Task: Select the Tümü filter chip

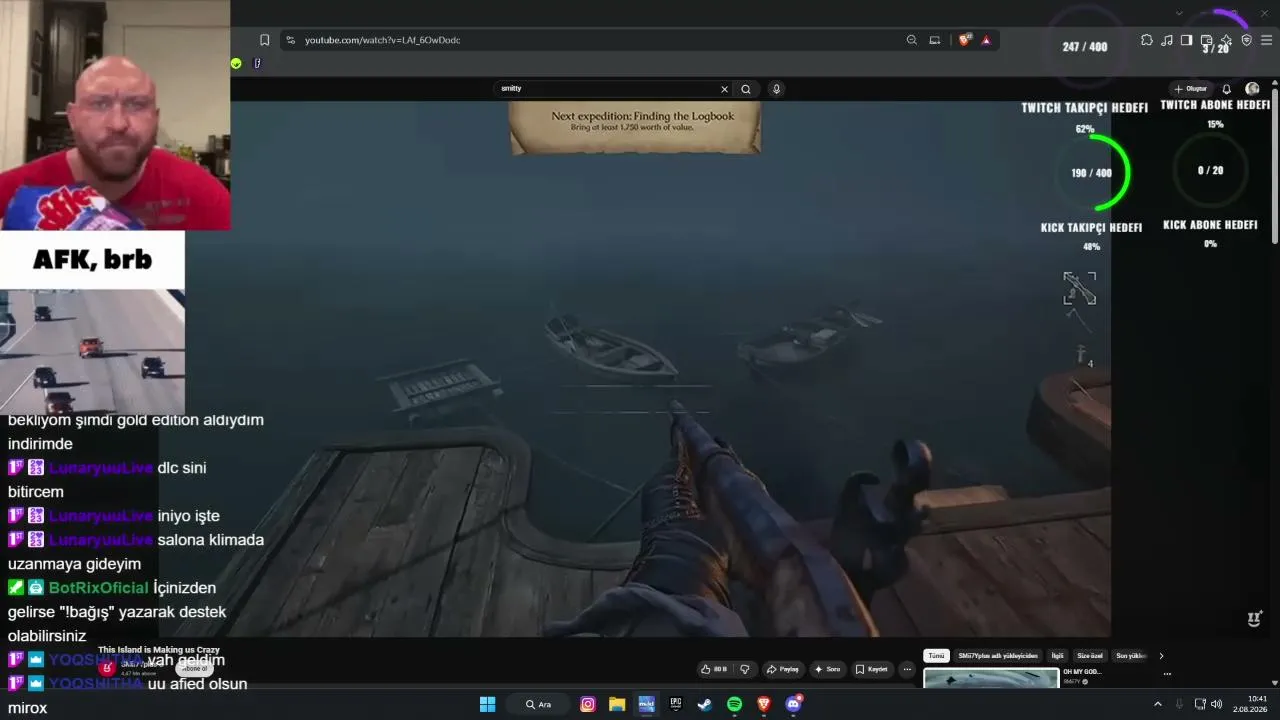Action: click(x=936, y=656)
